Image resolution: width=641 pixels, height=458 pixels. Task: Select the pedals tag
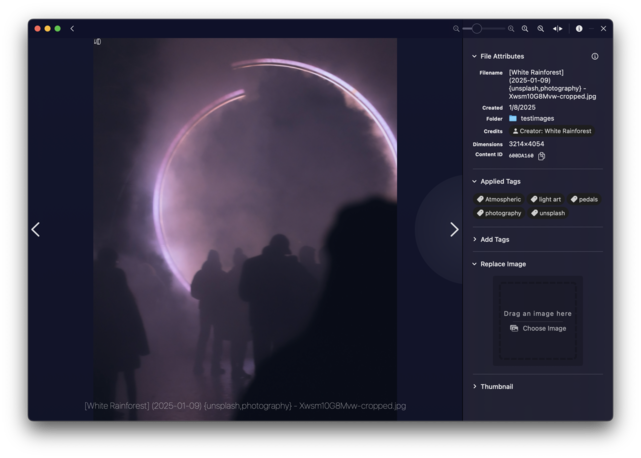pyautogui.click(x=584, y=199)
